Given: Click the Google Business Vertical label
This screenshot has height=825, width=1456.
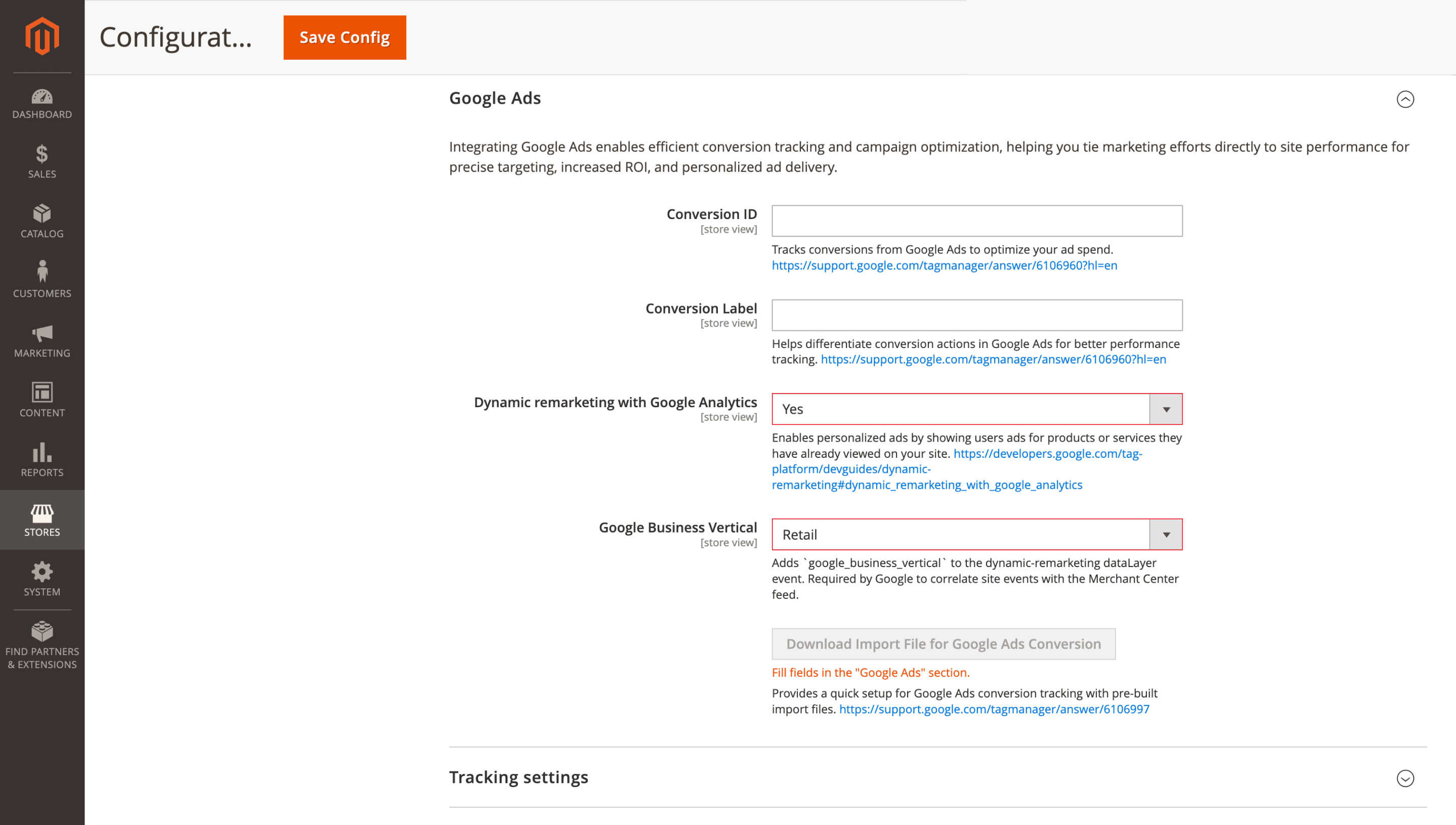Looking at the screenshot, I should pyautogui.click(x=677, y=528).
